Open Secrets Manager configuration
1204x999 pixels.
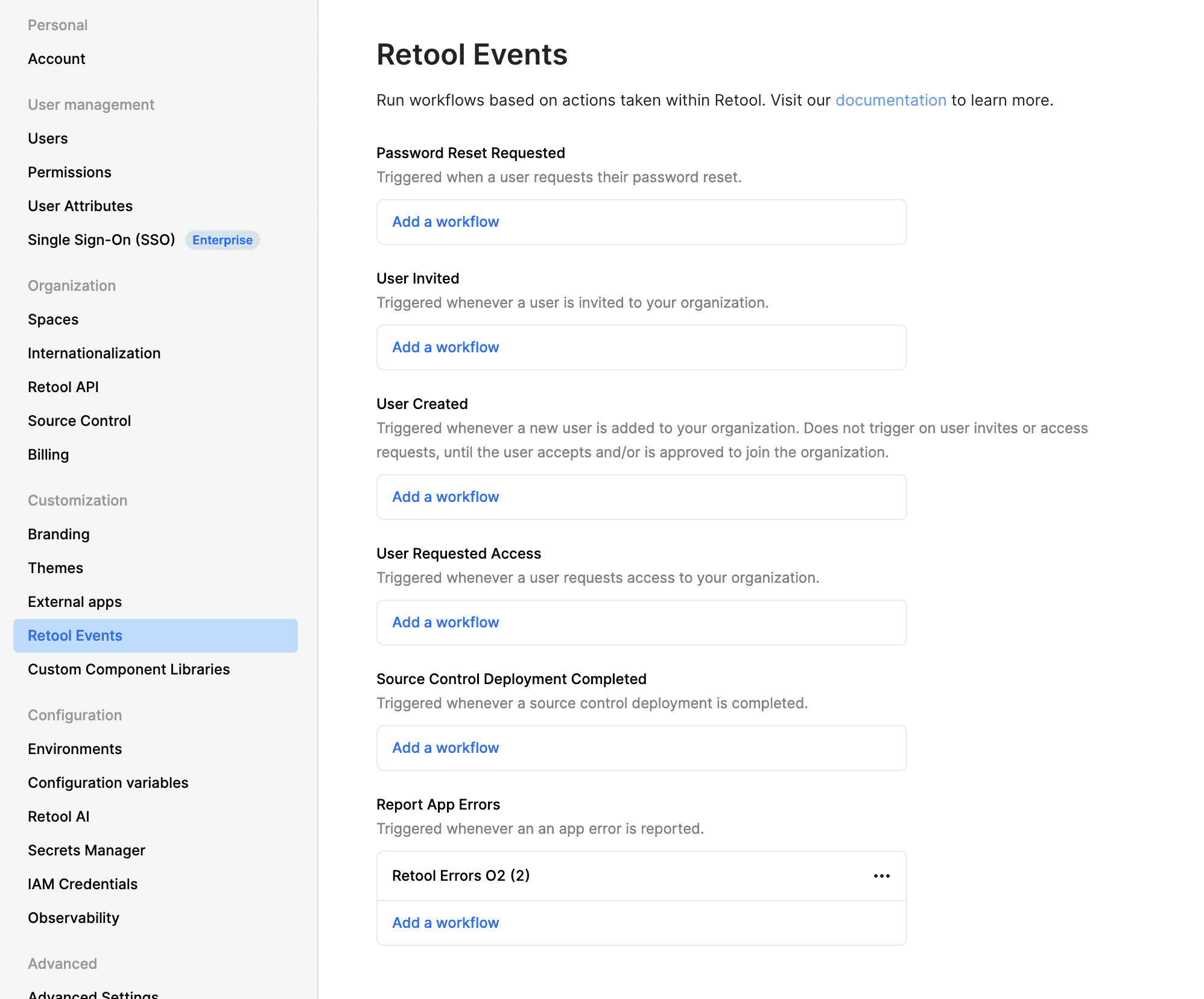click(86, 851)
